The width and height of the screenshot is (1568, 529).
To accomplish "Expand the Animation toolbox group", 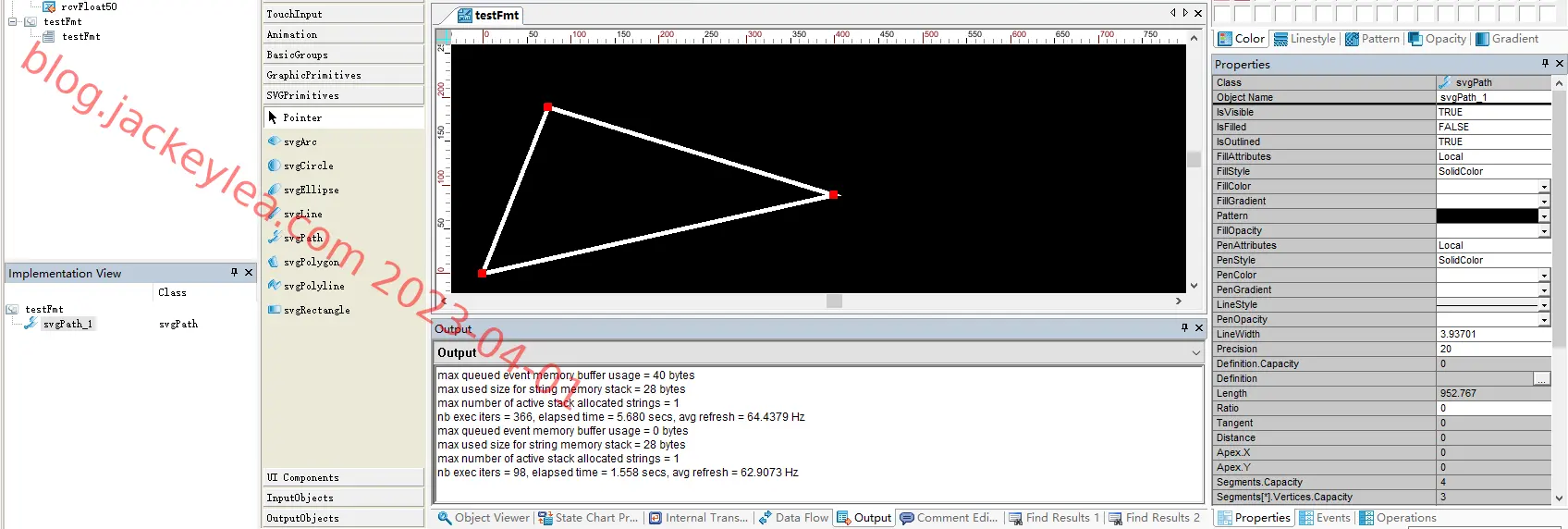I will tap(343, 34).
